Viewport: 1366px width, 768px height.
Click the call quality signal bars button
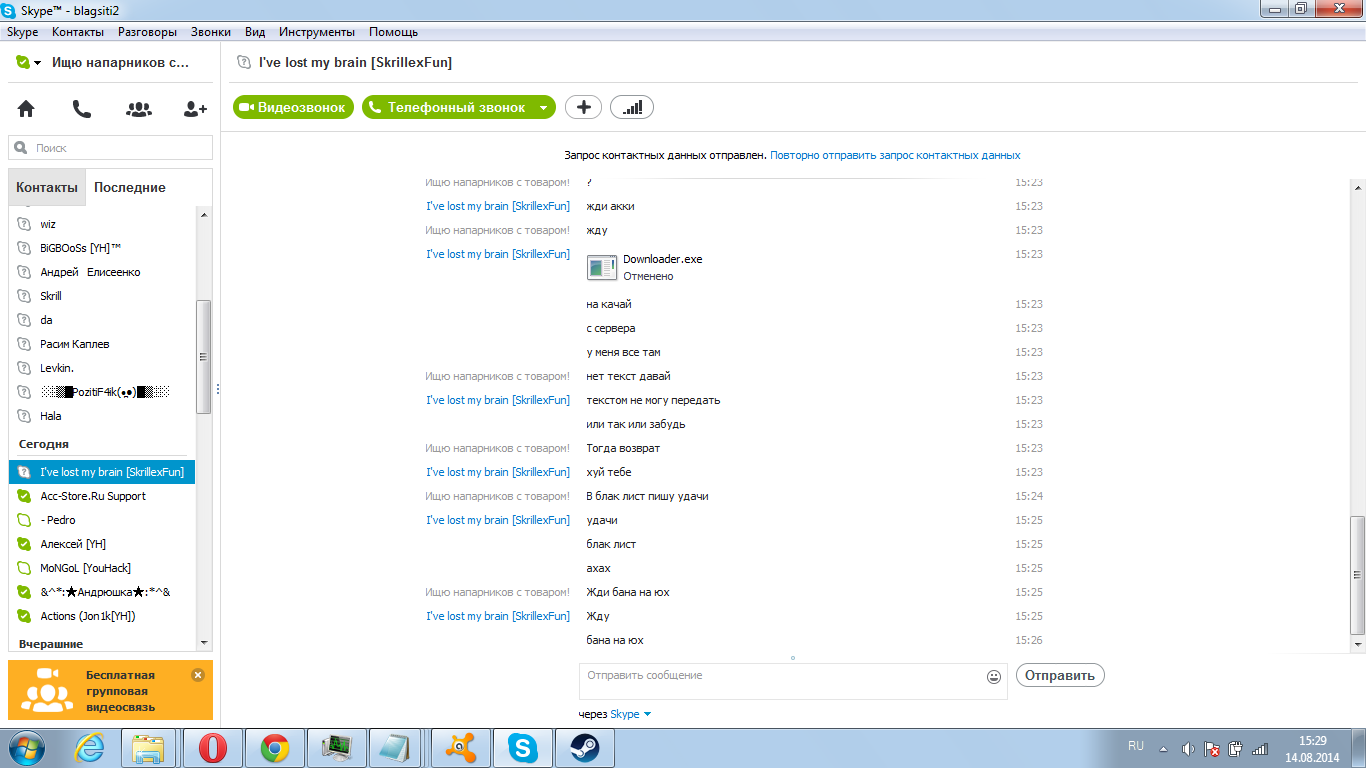click(632, 107)
